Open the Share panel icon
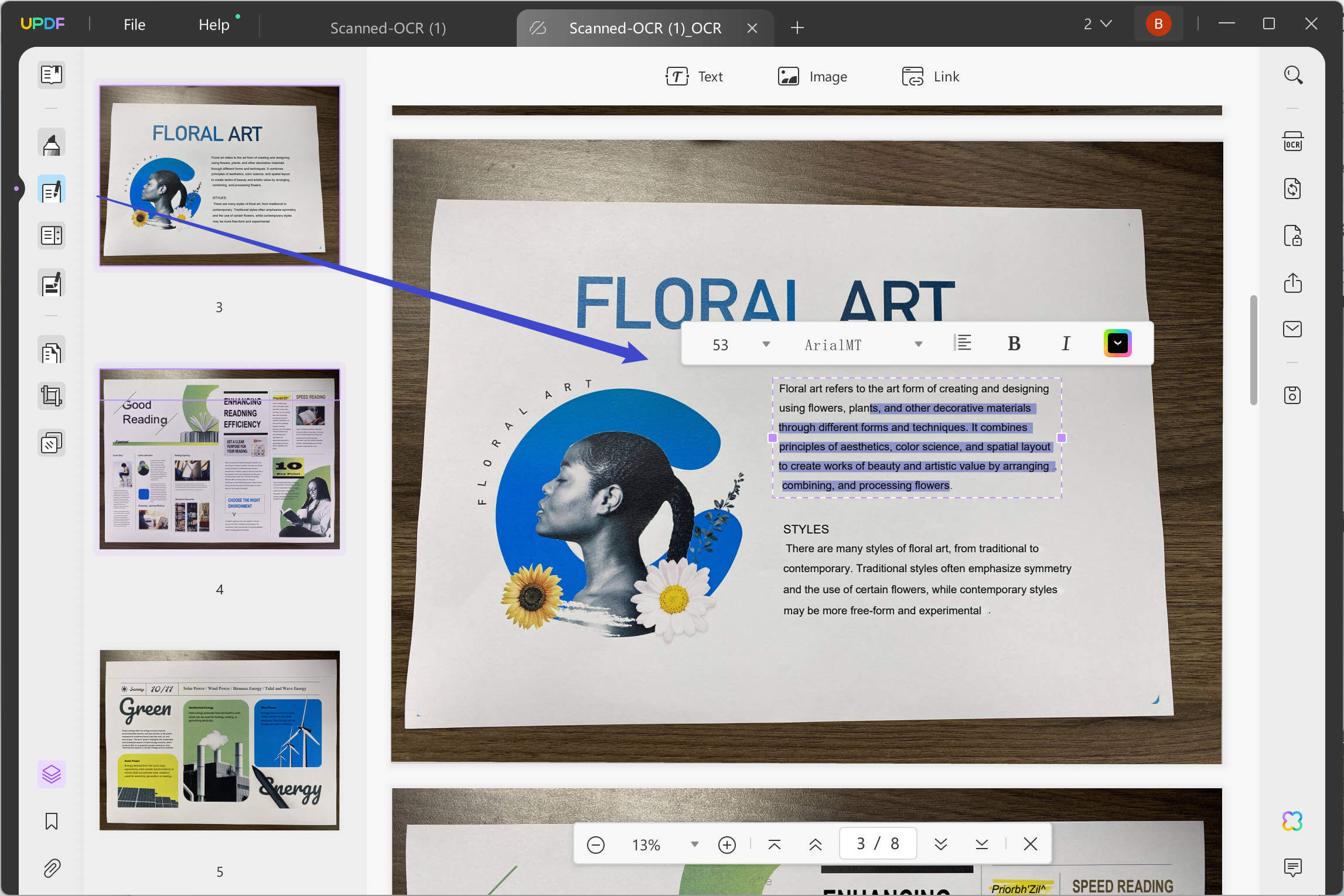The image size is (1344, 896). click(1292, 283)
